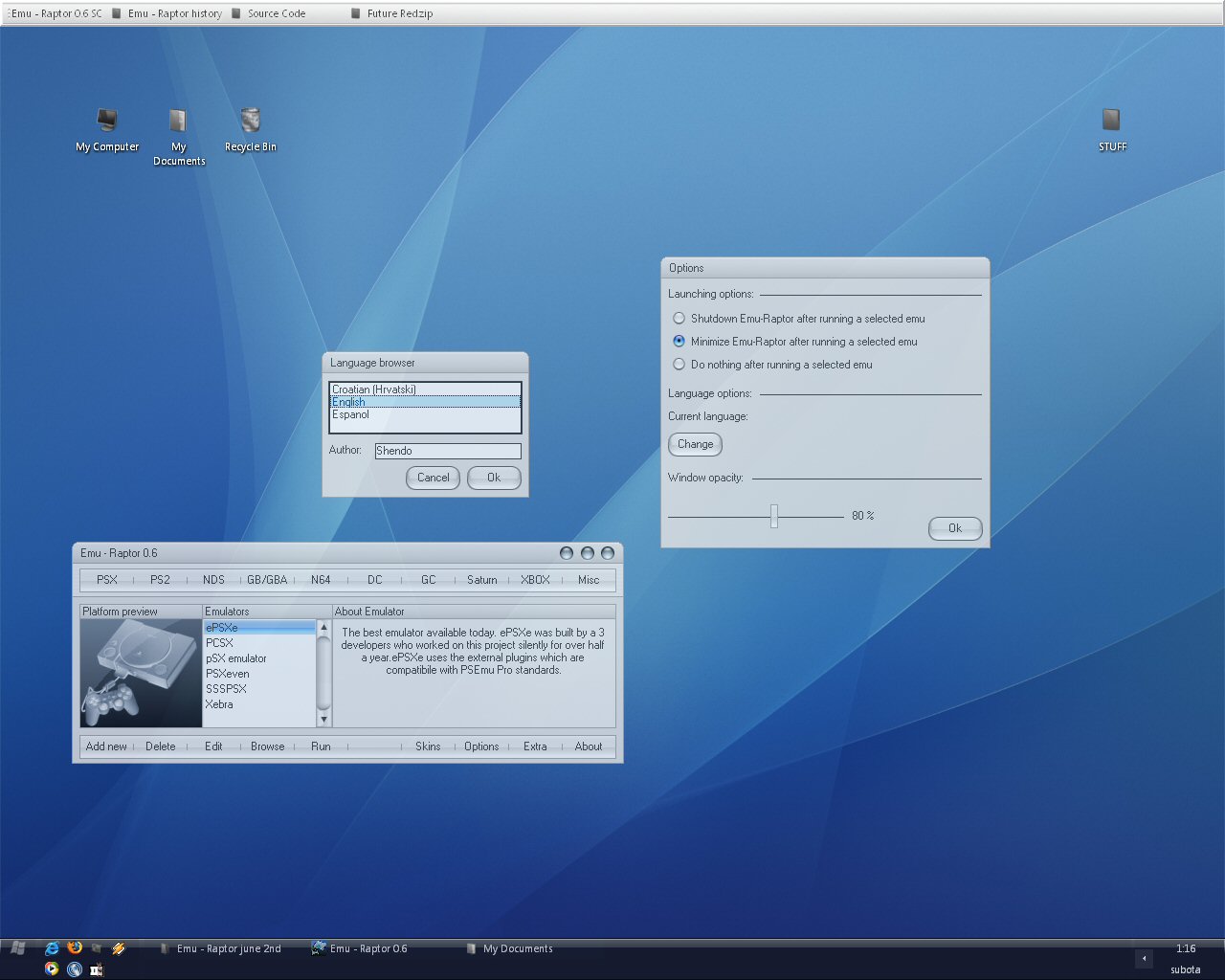This screenshot has height=980, width=1225.
Task: Click the black-and-white quick launch icon
Action: click(97, 969)
